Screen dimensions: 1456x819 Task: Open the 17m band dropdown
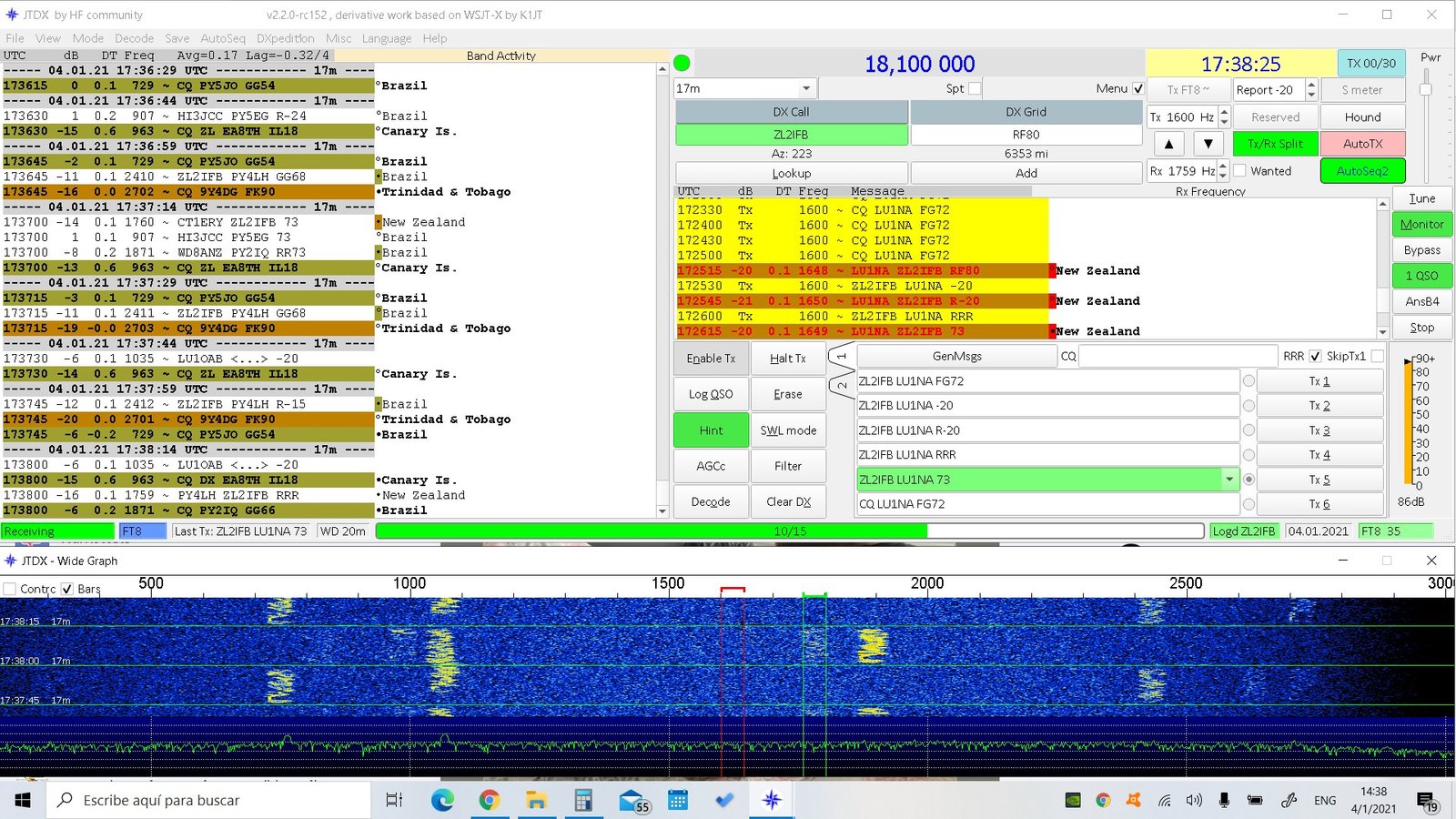(806, 88)
